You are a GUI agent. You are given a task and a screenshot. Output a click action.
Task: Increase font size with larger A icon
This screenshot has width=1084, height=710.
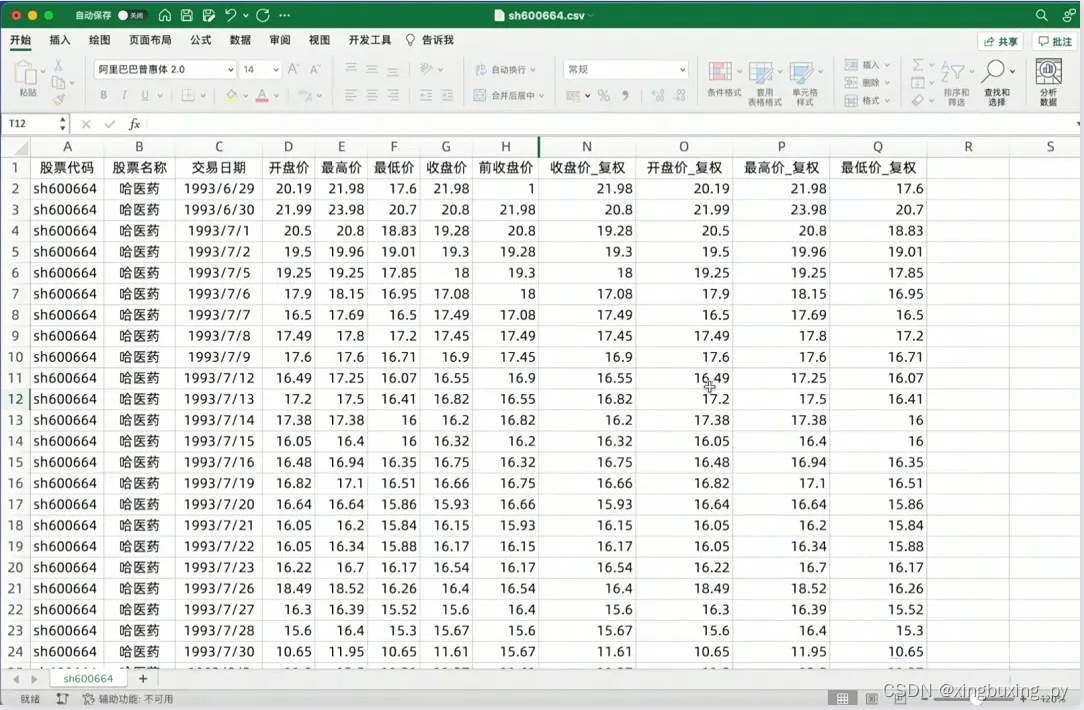293,69
